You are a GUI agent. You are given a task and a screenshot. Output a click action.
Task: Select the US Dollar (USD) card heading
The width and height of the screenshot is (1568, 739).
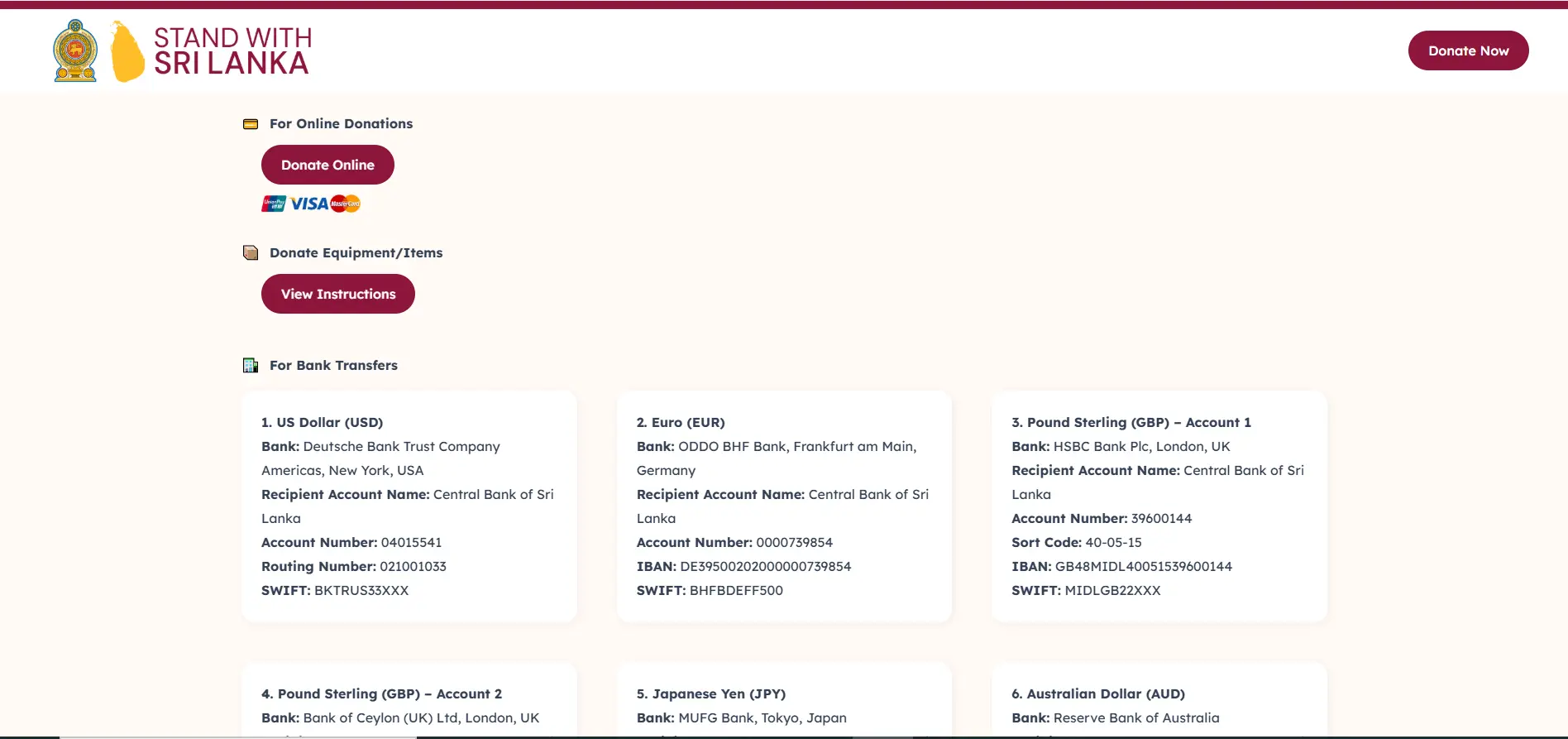pyautogui.click(x=322, y=422)
